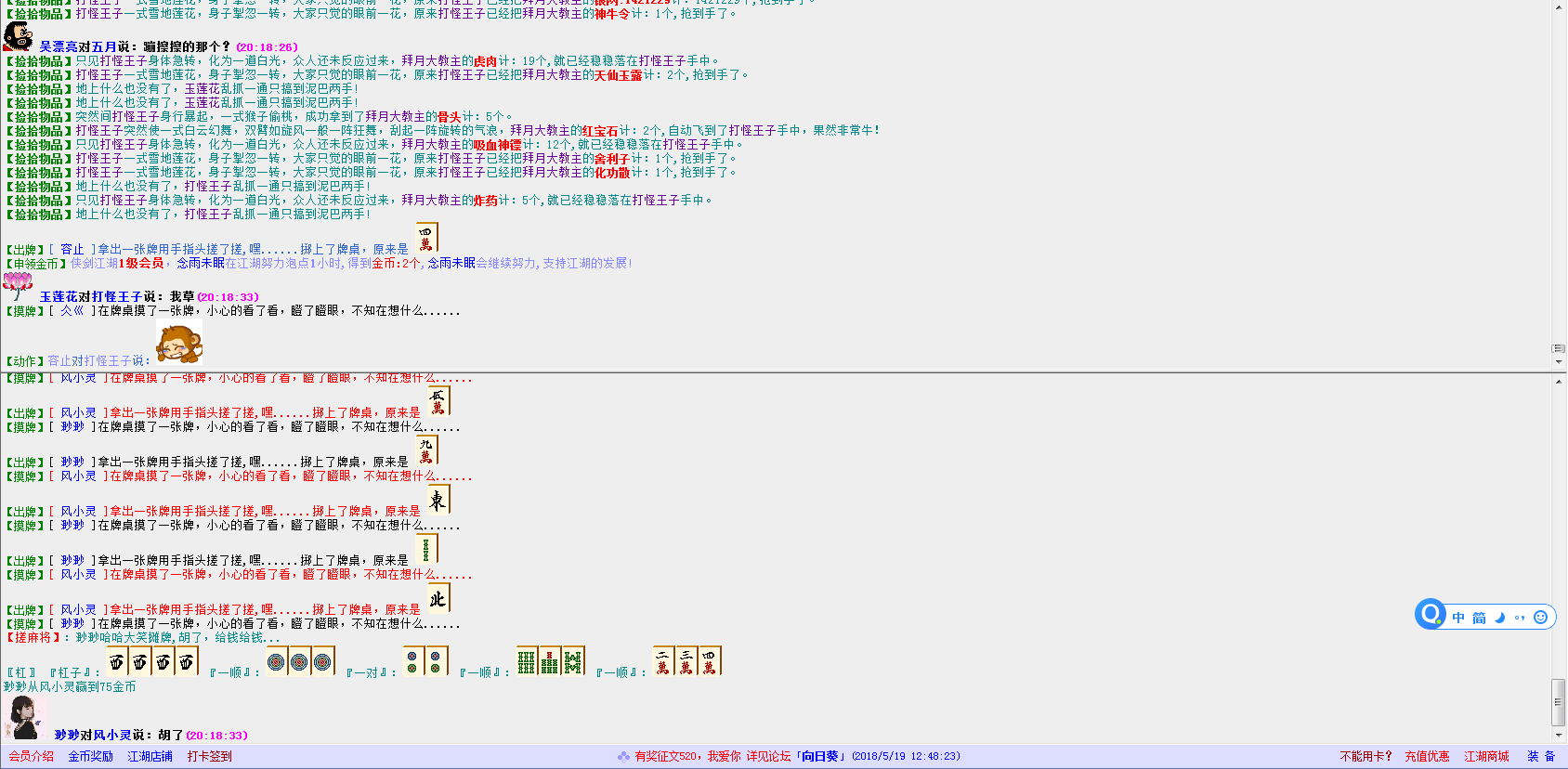The height and width of the screenshot is (769, 1568).
Task: Click text 眇眇从风小灵赢到75金币
Action: coord(70,686)
